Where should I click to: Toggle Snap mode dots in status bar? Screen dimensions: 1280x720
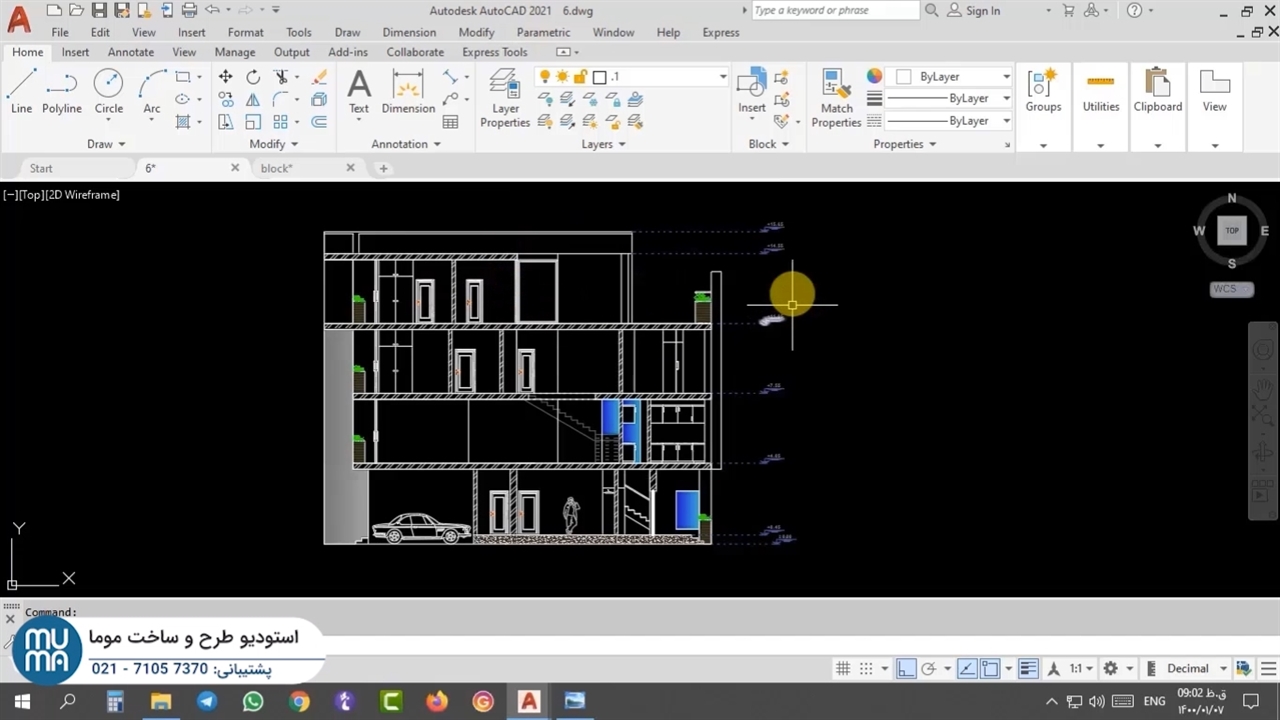pyautogui.click(x=866, y=669)
